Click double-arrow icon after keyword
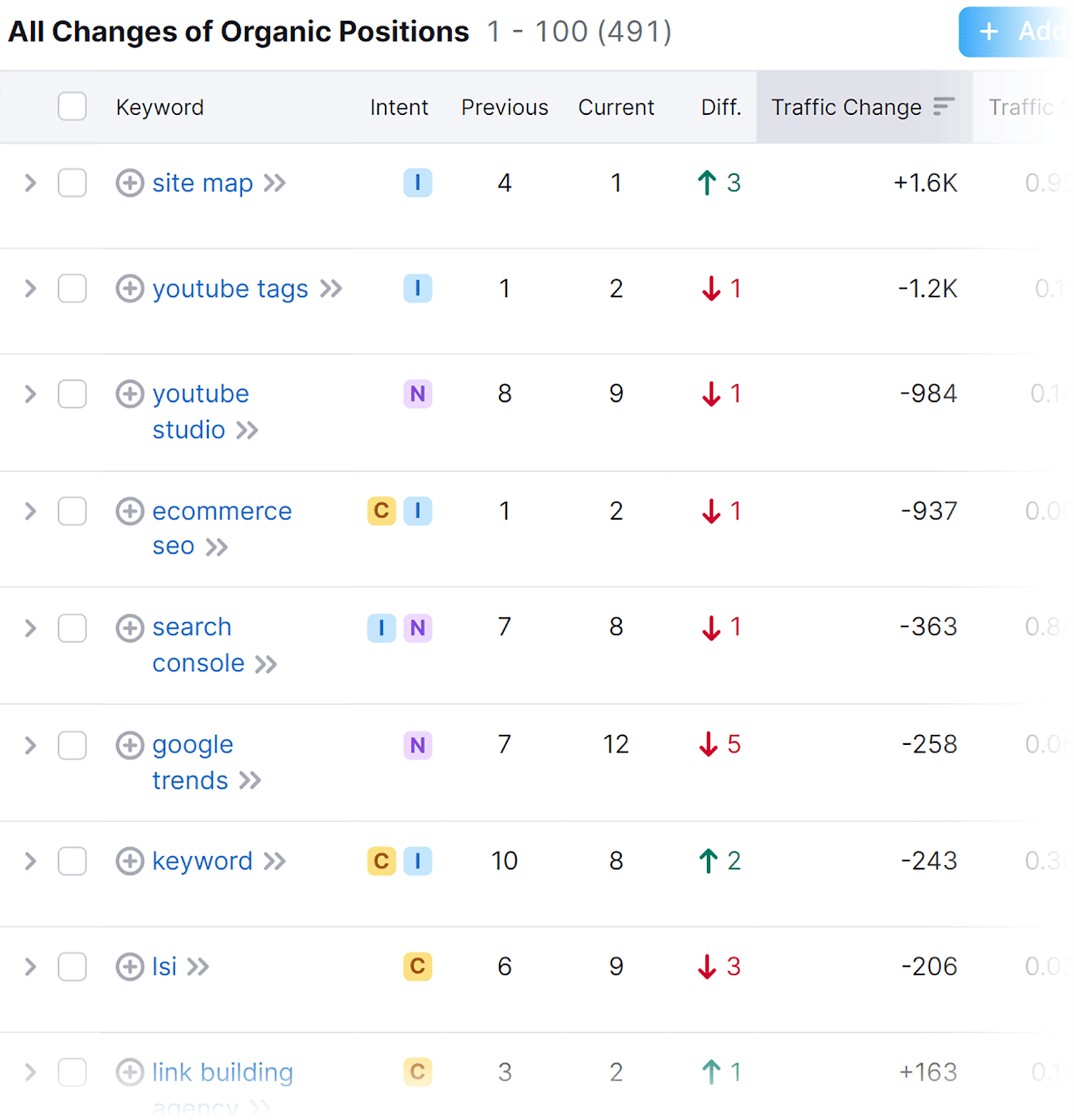 tap(274, 861)
